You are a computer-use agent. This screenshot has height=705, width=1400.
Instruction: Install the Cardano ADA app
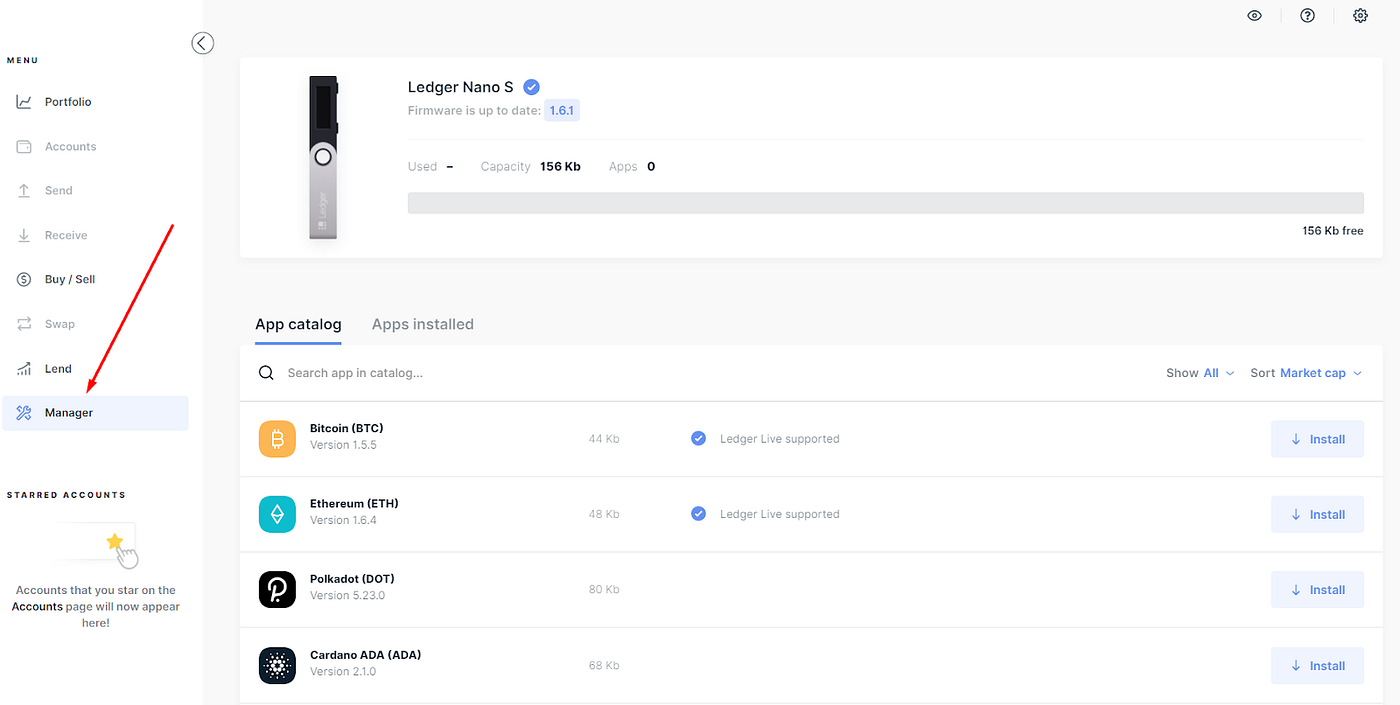click(x=1317, y=665)
